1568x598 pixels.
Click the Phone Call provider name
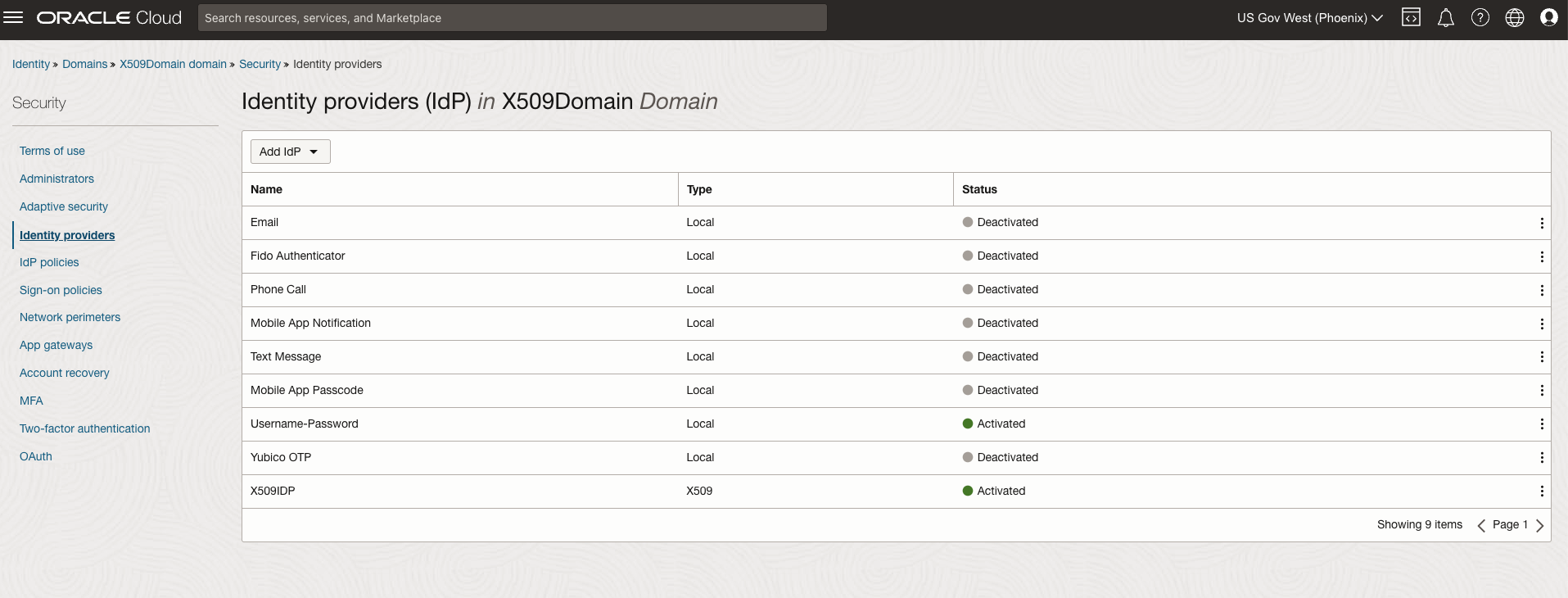278,289
